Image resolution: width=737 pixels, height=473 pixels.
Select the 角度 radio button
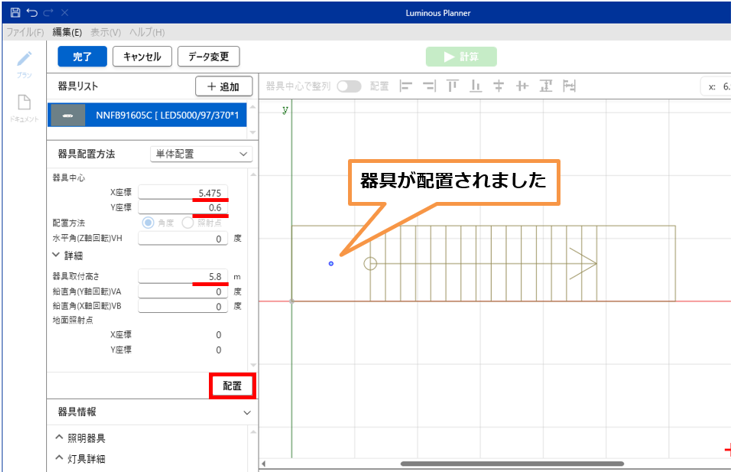tap(150, 222)
